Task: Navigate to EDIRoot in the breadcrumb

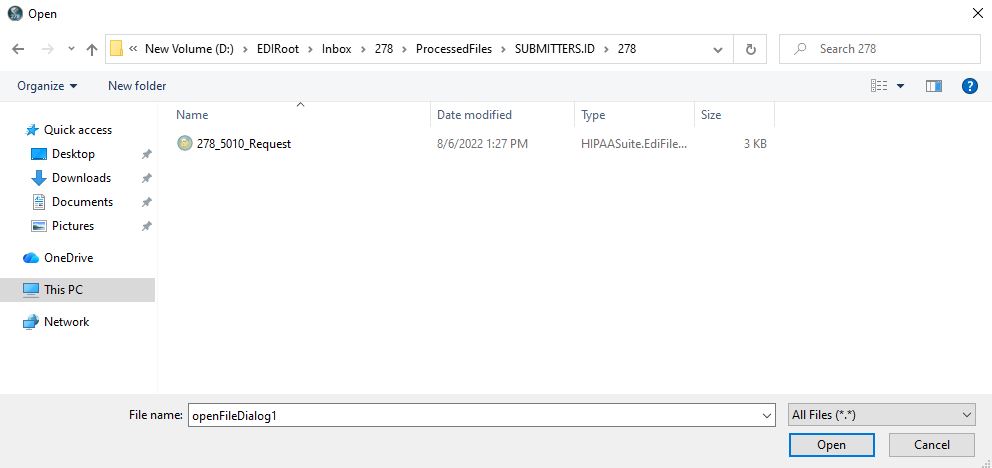Action: [x=278, y=49]
